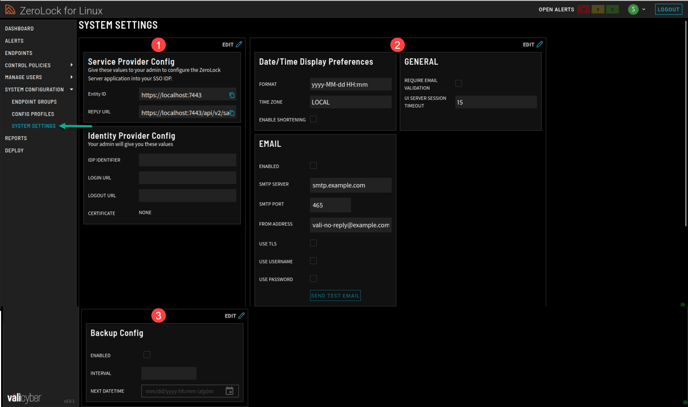Viewport: 688px width, 407px height.
Task: Click the Edit label above Service Provider Config
Action: point(228,45)
